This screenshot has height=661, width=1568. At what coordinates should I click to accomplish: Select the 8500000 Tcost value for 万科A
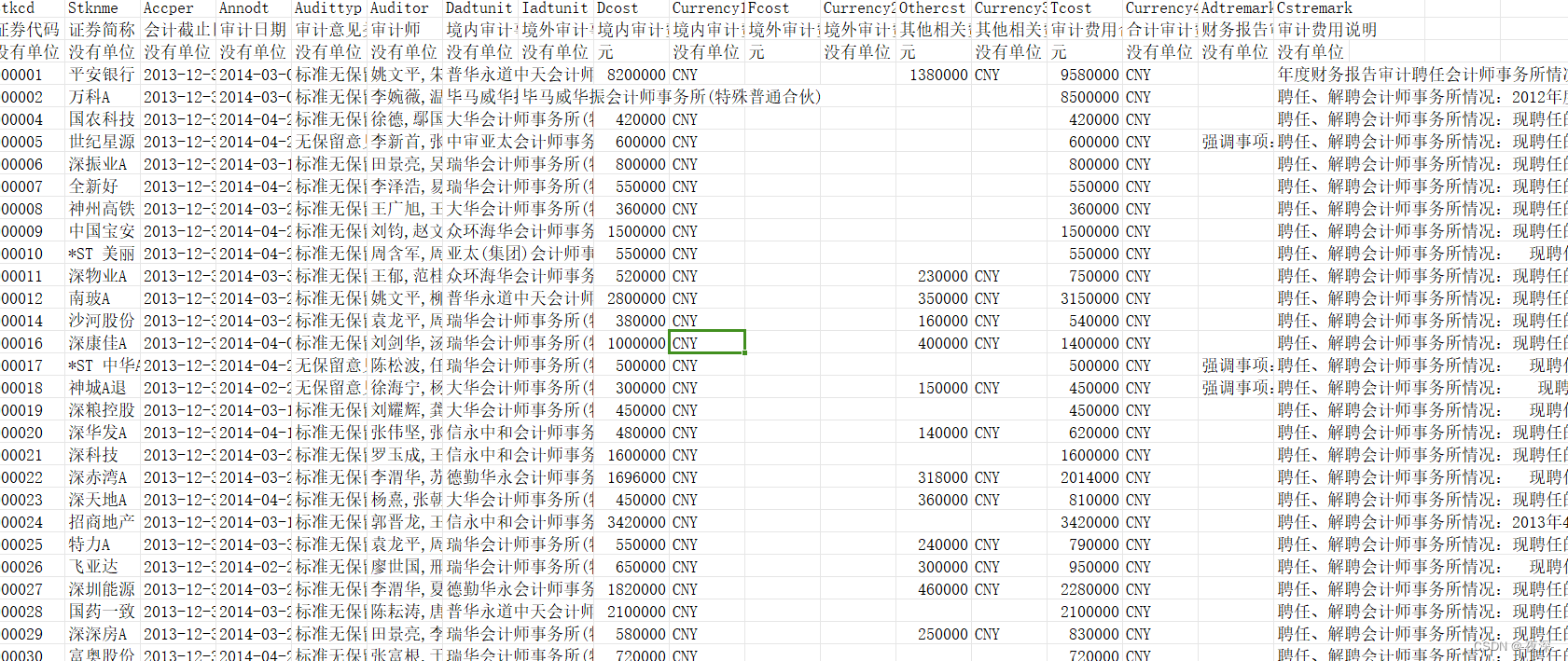[x=1085, y=97]
